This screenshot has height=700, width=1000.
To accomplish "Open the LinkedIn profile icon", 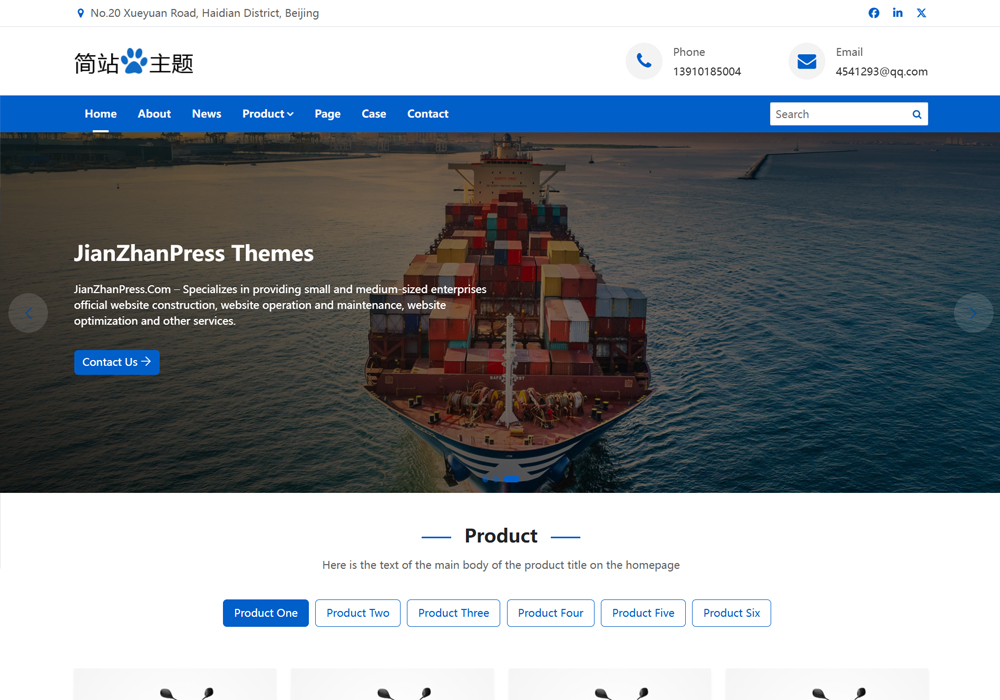I will pyautogui.click(x=897, y=13).
